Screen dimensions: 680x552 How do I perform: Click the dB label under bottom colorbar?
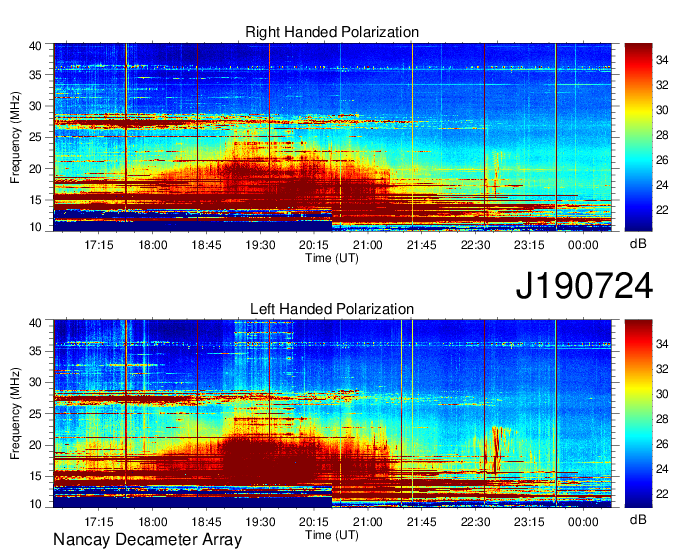[x=638, y=519]
